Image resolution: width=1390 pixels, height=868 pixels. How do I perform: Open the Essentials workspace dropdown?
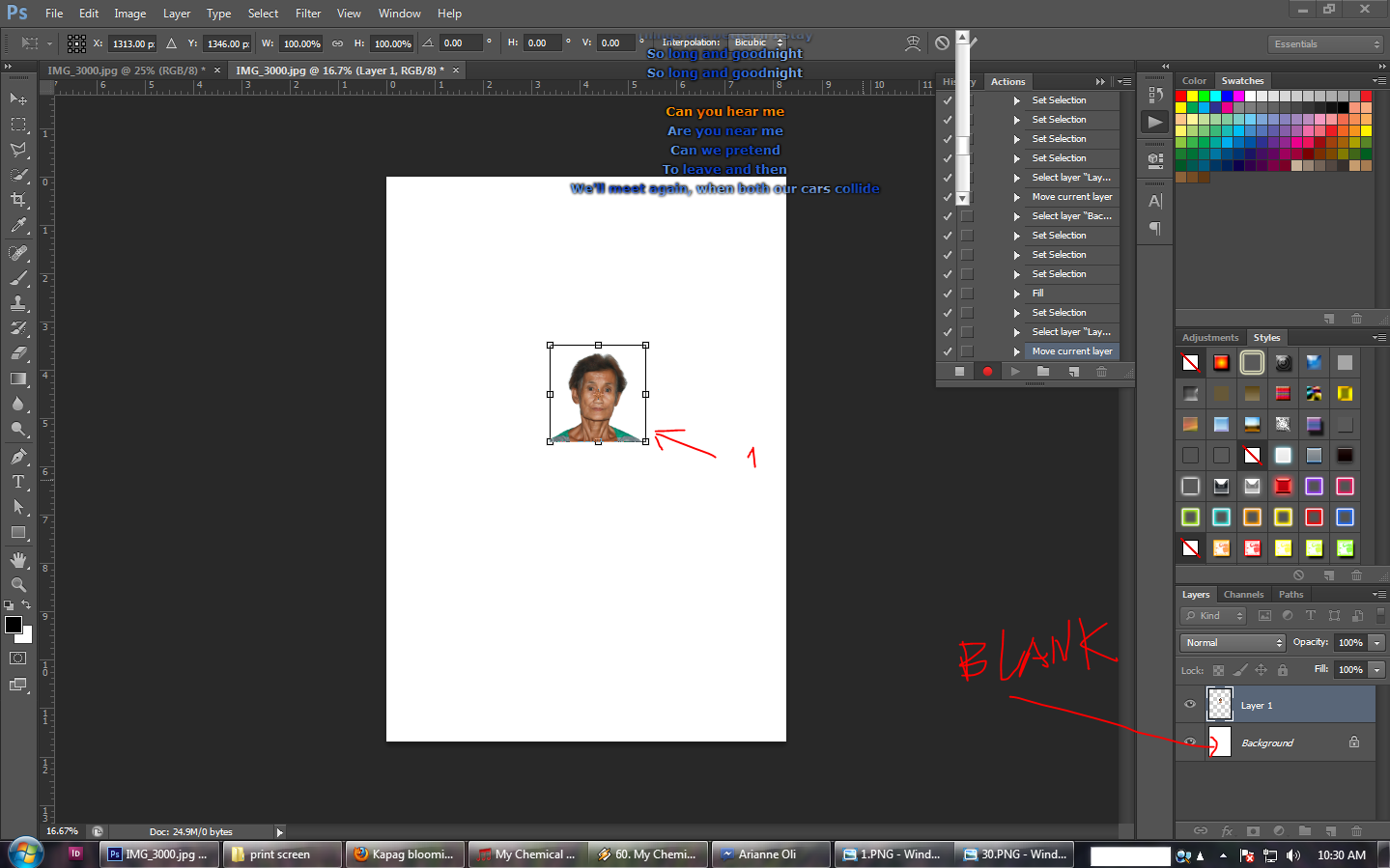pyautogui.click(x=1325, y=43)
